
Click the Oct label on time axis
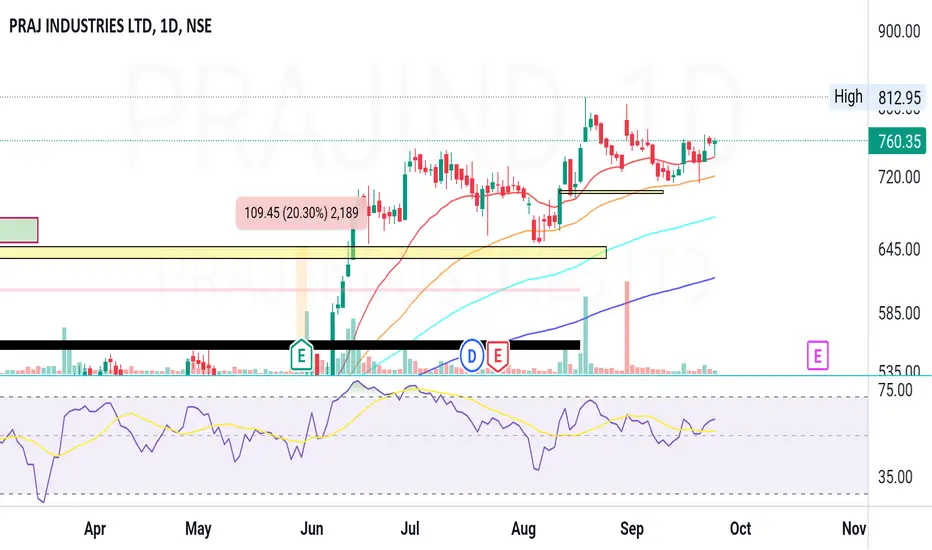[741, 528]
